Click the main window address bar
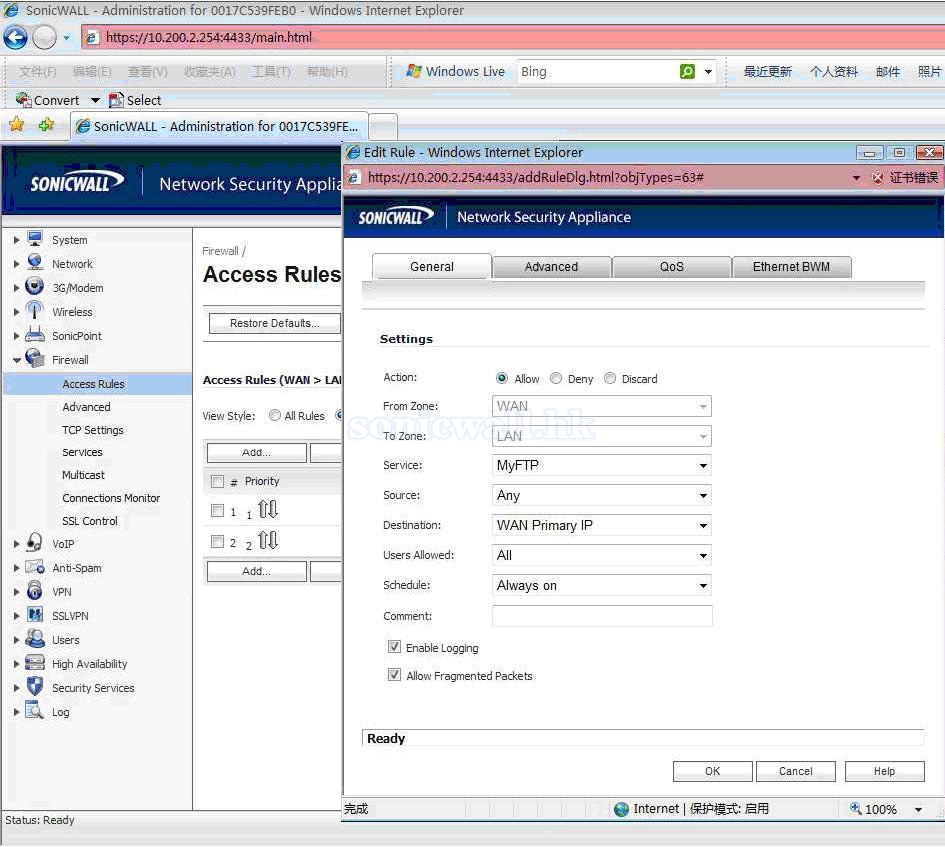The width and height of the screenshot is (945, 847). (512, 37)
